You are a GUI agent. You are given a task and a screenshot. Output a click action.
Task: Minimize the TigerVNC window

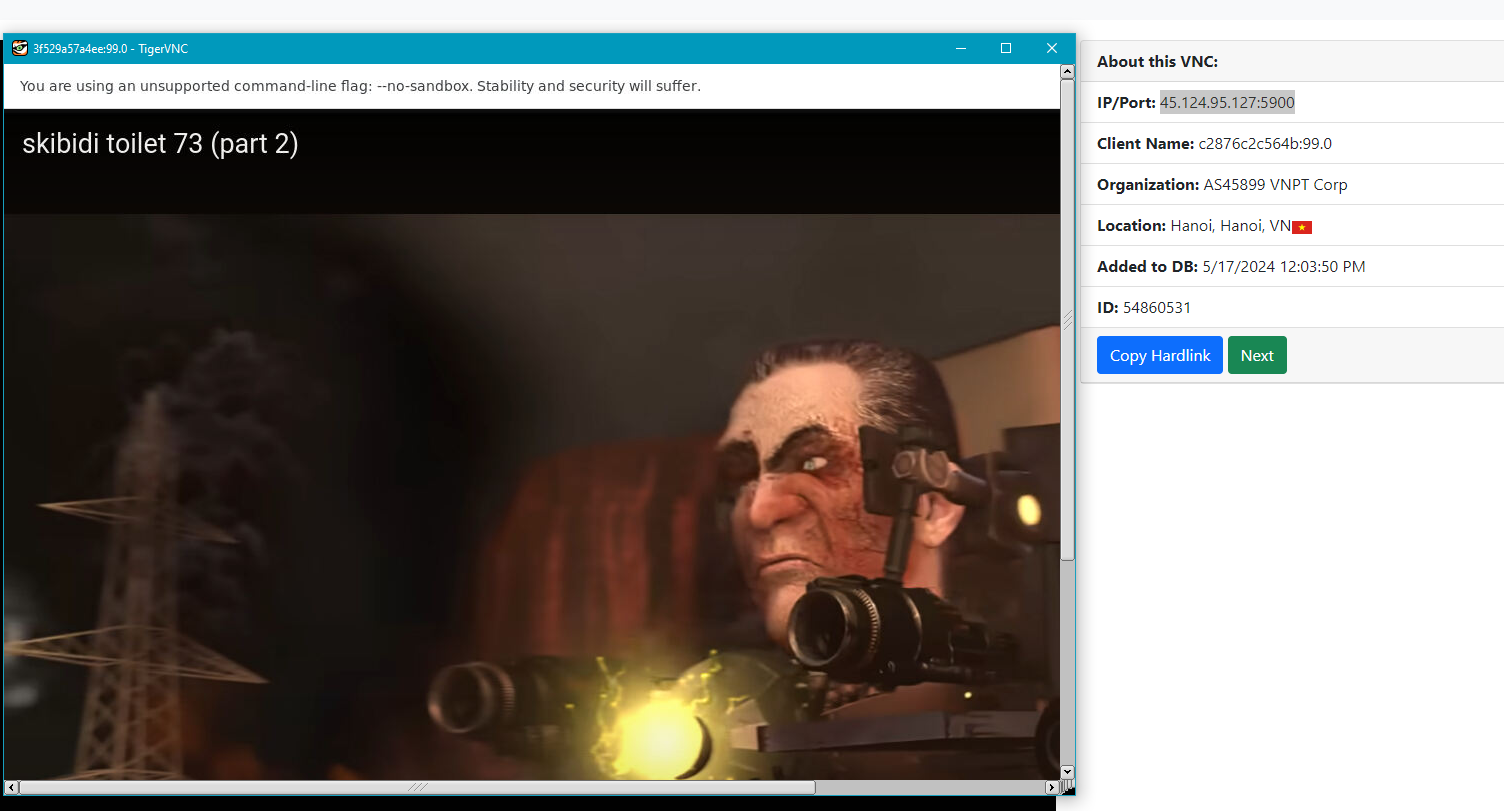pyautogui.click(x=960, y=48)
